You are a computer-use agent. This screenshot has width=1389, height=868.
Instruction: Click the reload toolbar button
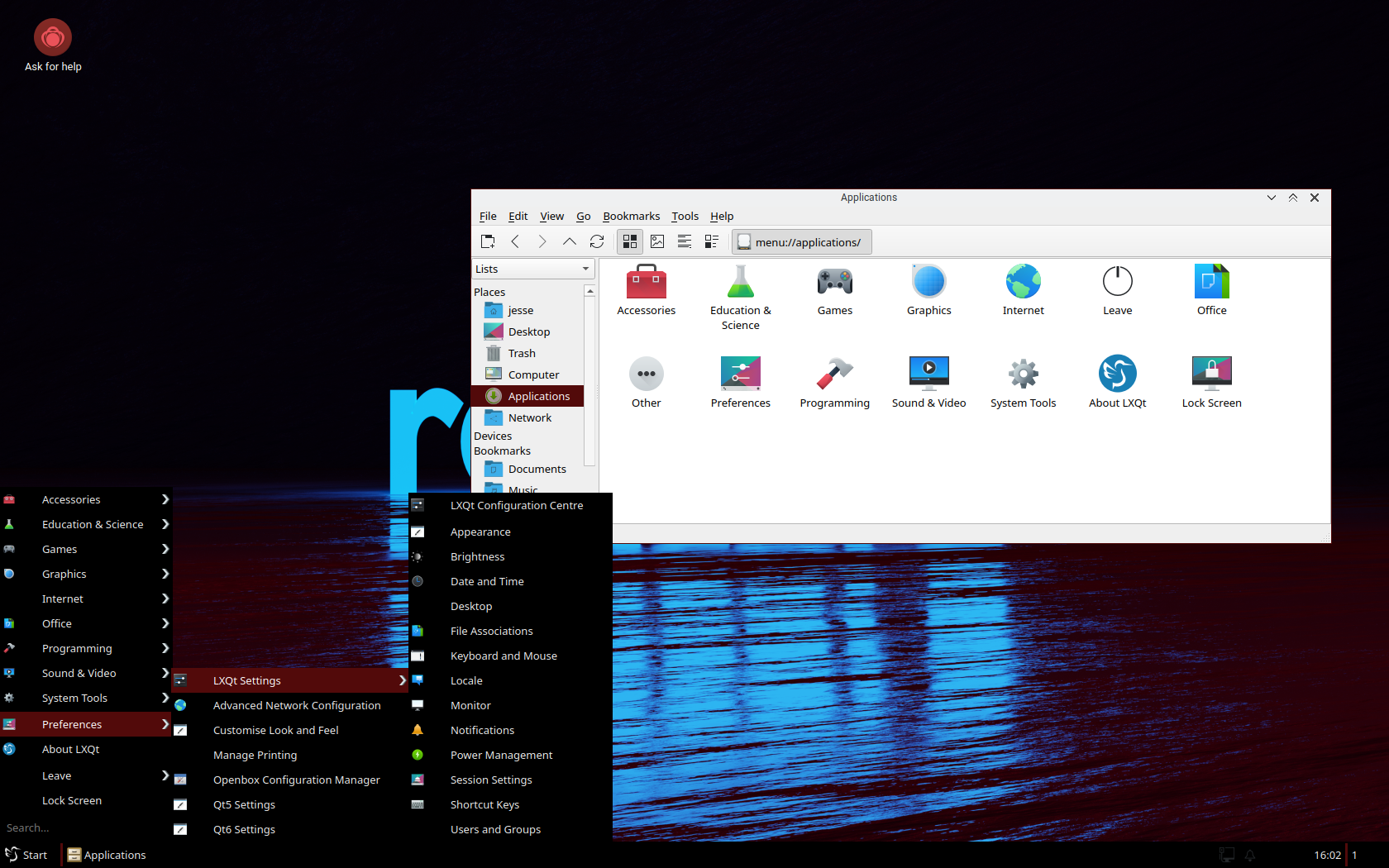(597, 241)
